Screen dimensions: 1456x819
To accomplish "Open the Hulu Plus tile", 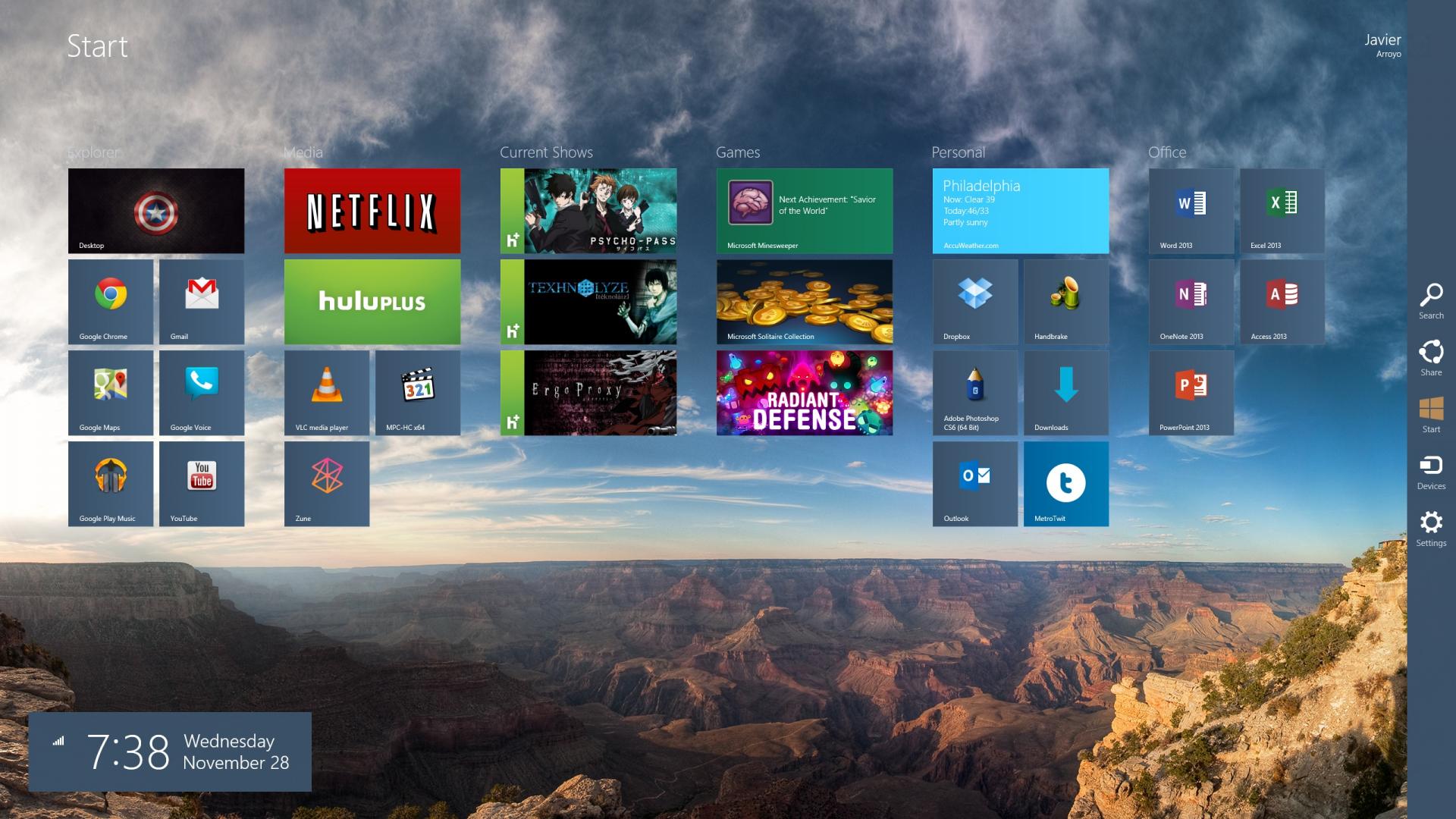I will 372,302.
